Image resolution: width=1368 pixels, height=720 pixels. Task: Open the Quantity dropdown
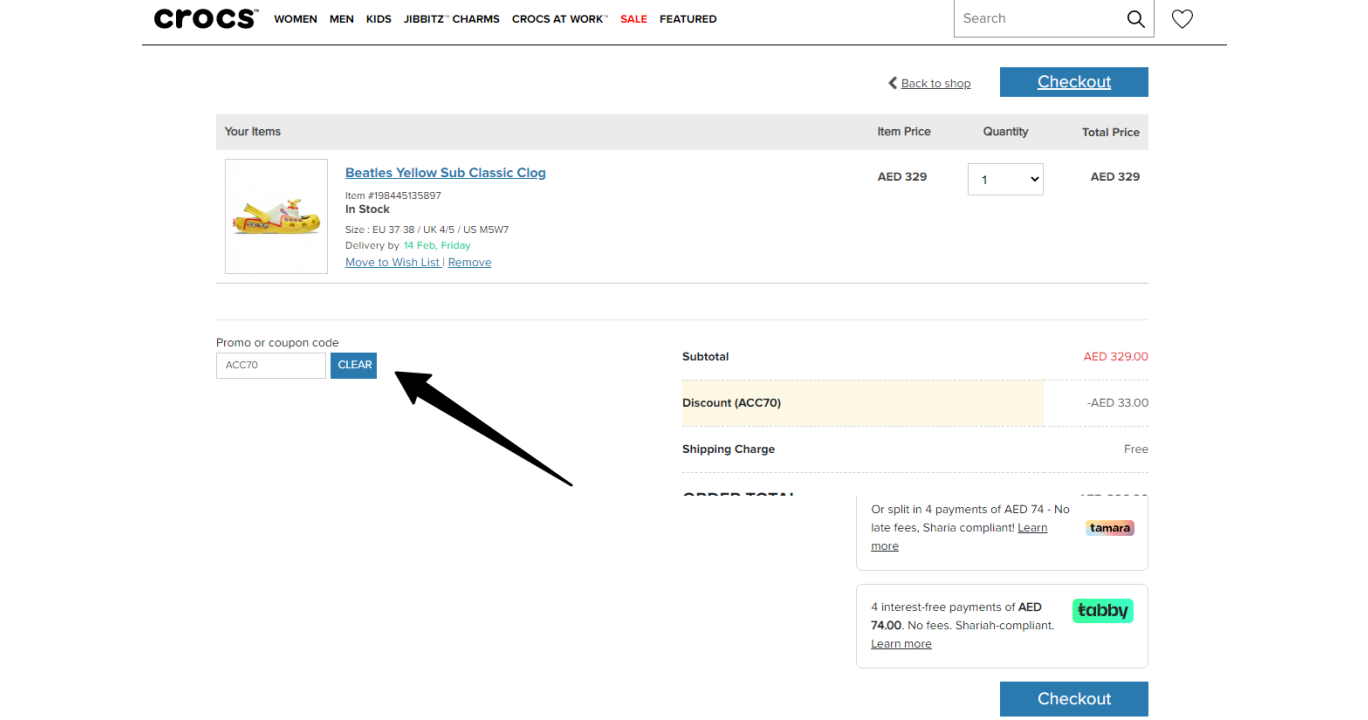[x=1005, y=179]
